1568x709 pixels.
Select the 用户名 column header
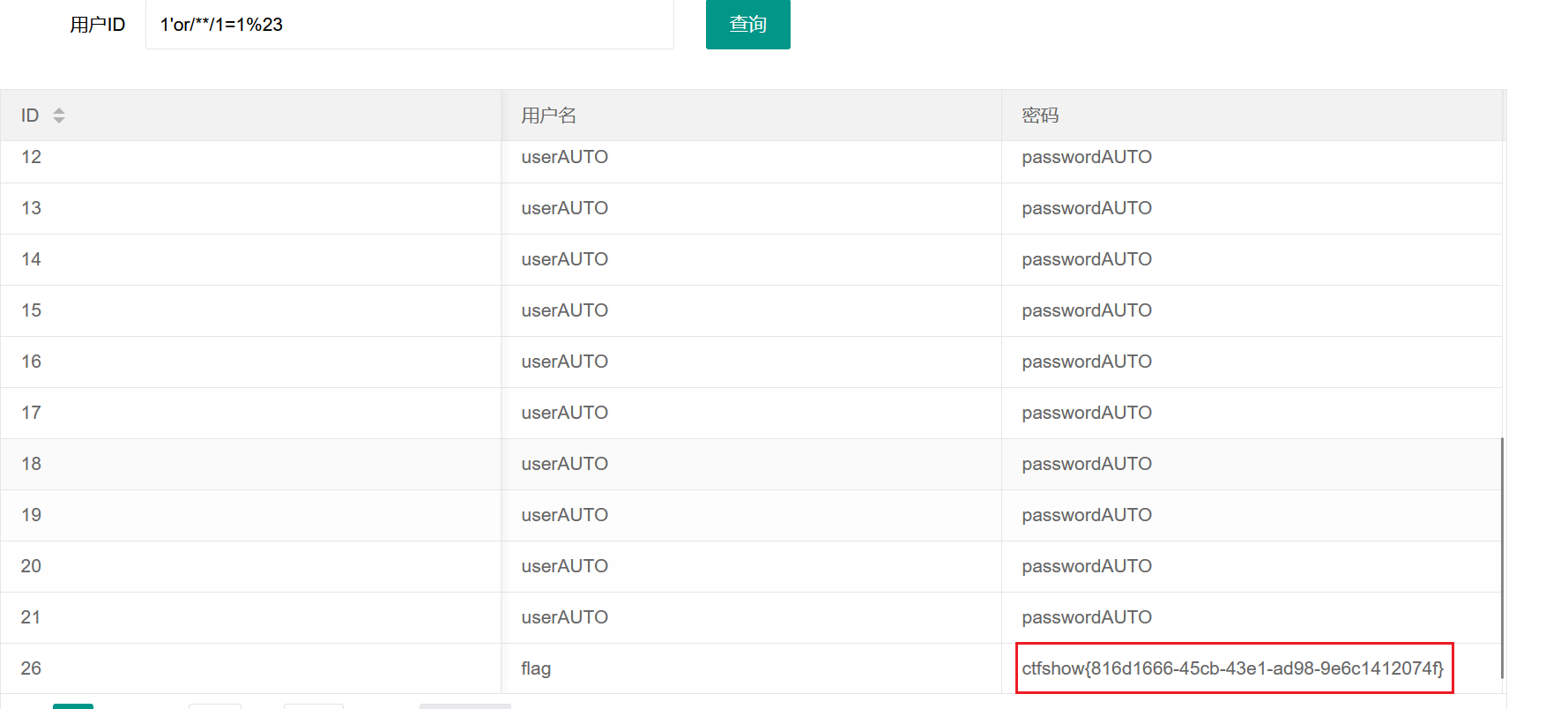[x=751, y=116]
